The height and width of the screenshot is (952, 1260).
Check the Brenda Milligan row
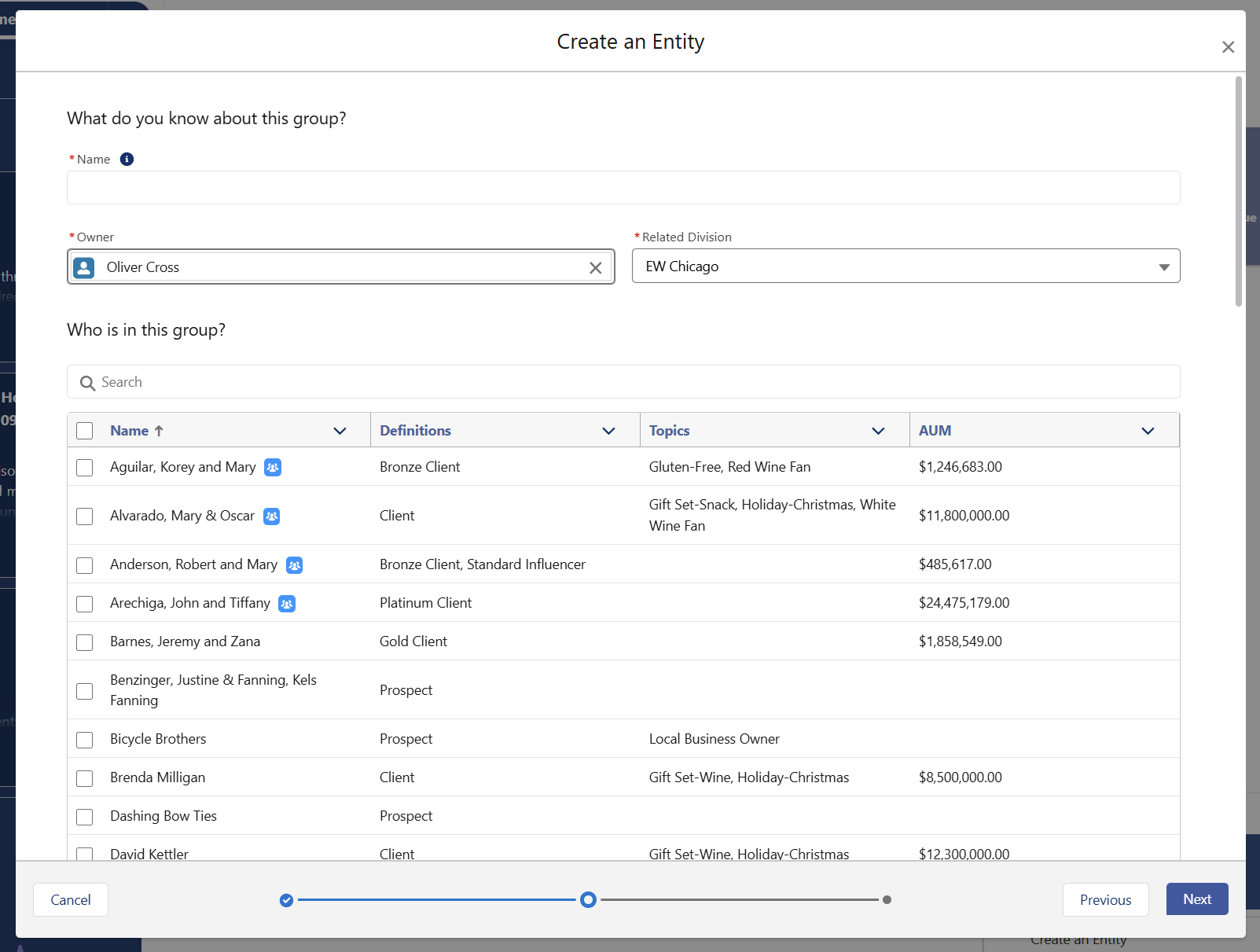pos(85,778)
